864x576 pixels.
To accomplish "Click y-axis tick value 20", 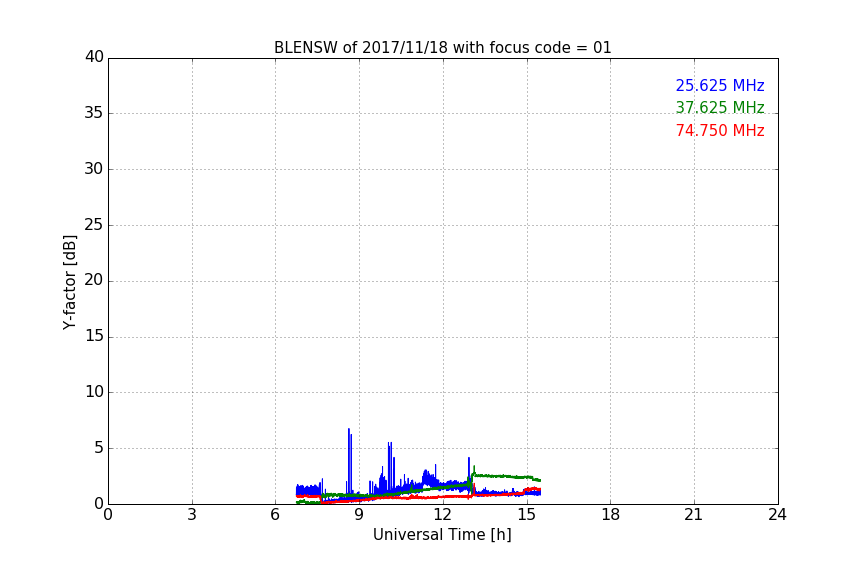I will coord(94,280).
